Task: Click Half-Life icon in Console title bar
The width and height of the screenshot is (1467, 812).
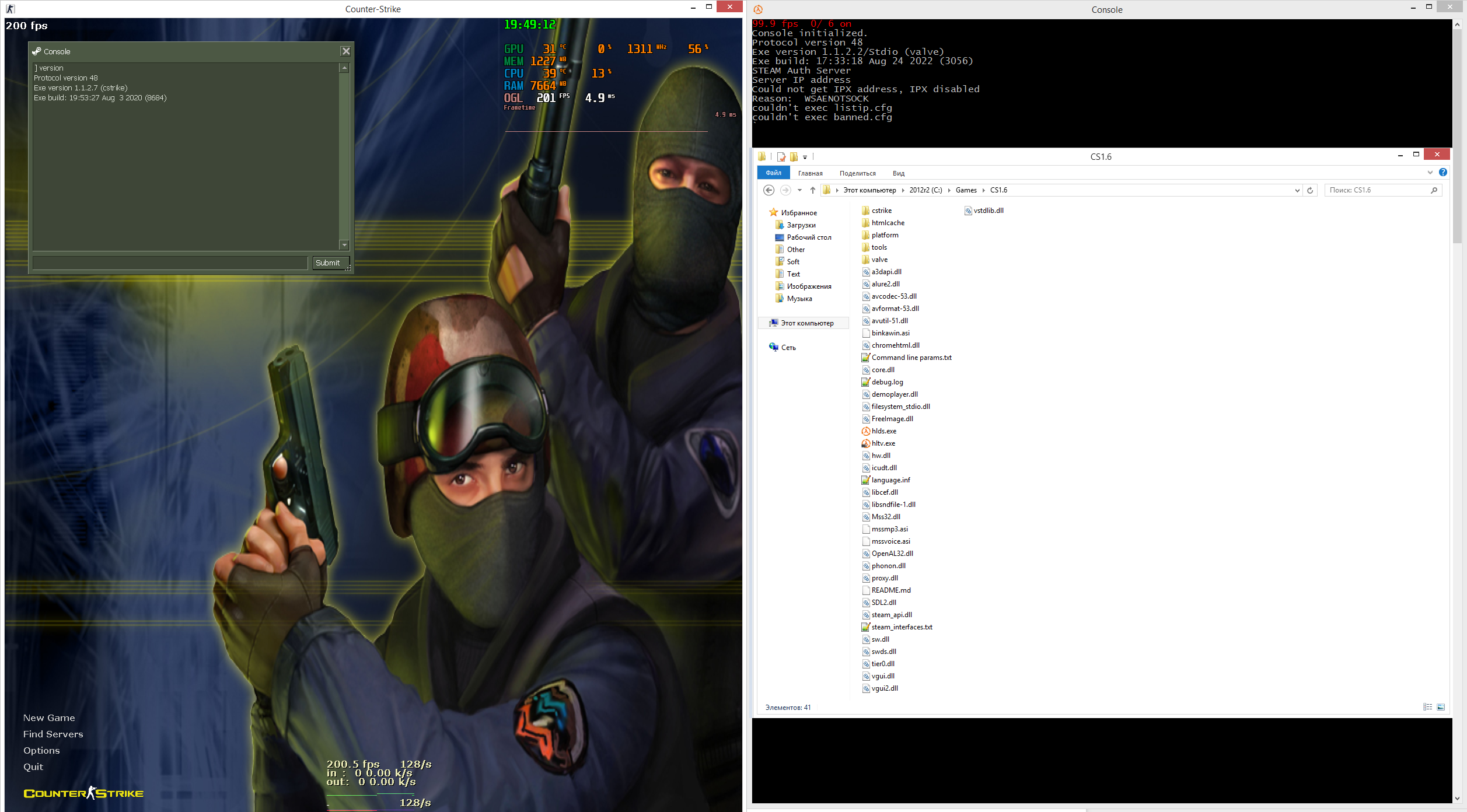Action: click(758, 9)
